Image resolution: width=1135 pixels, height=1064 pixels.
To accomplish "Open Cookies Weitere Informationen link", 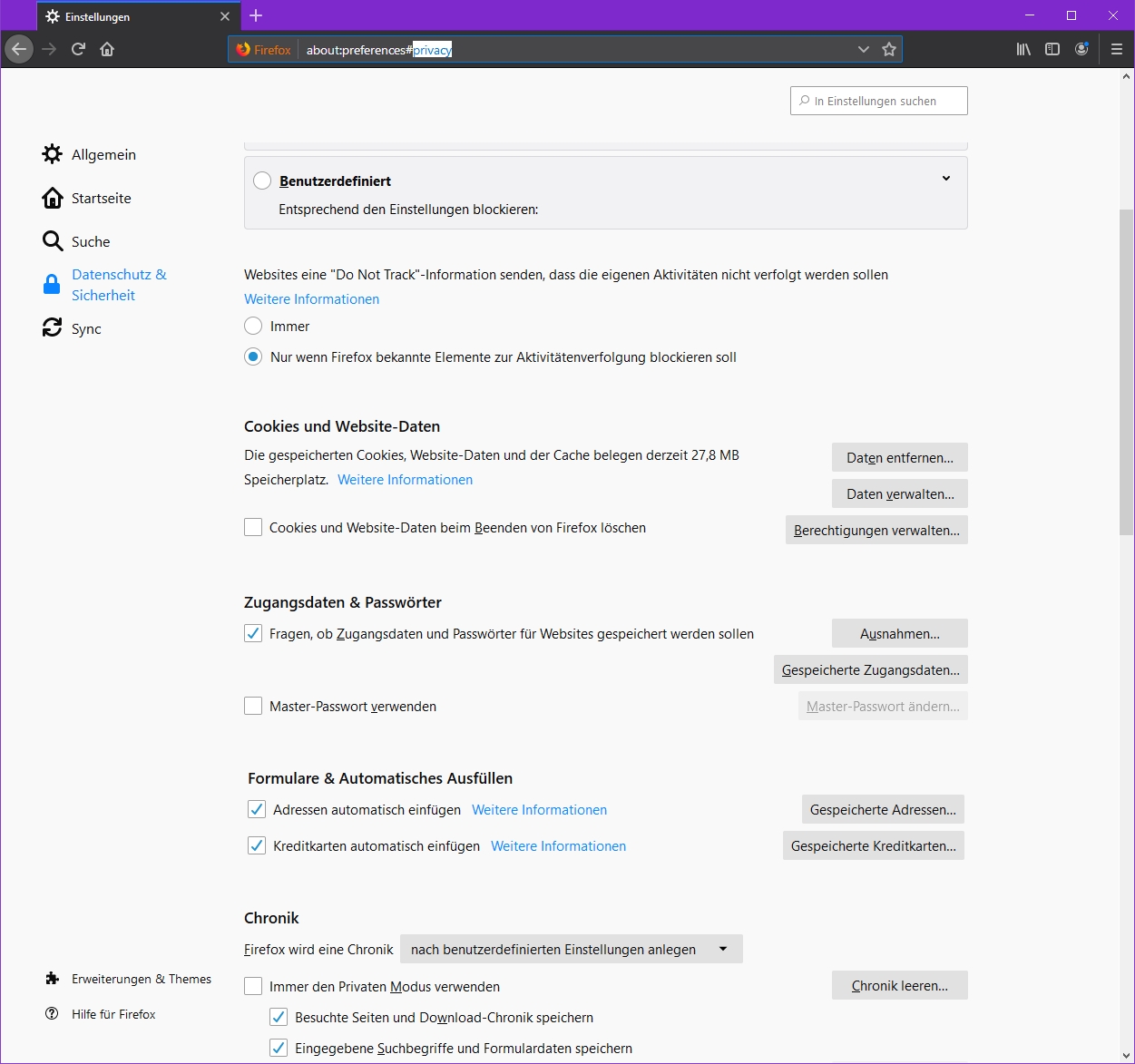I will pyautogui.click(x=405, y=480).
